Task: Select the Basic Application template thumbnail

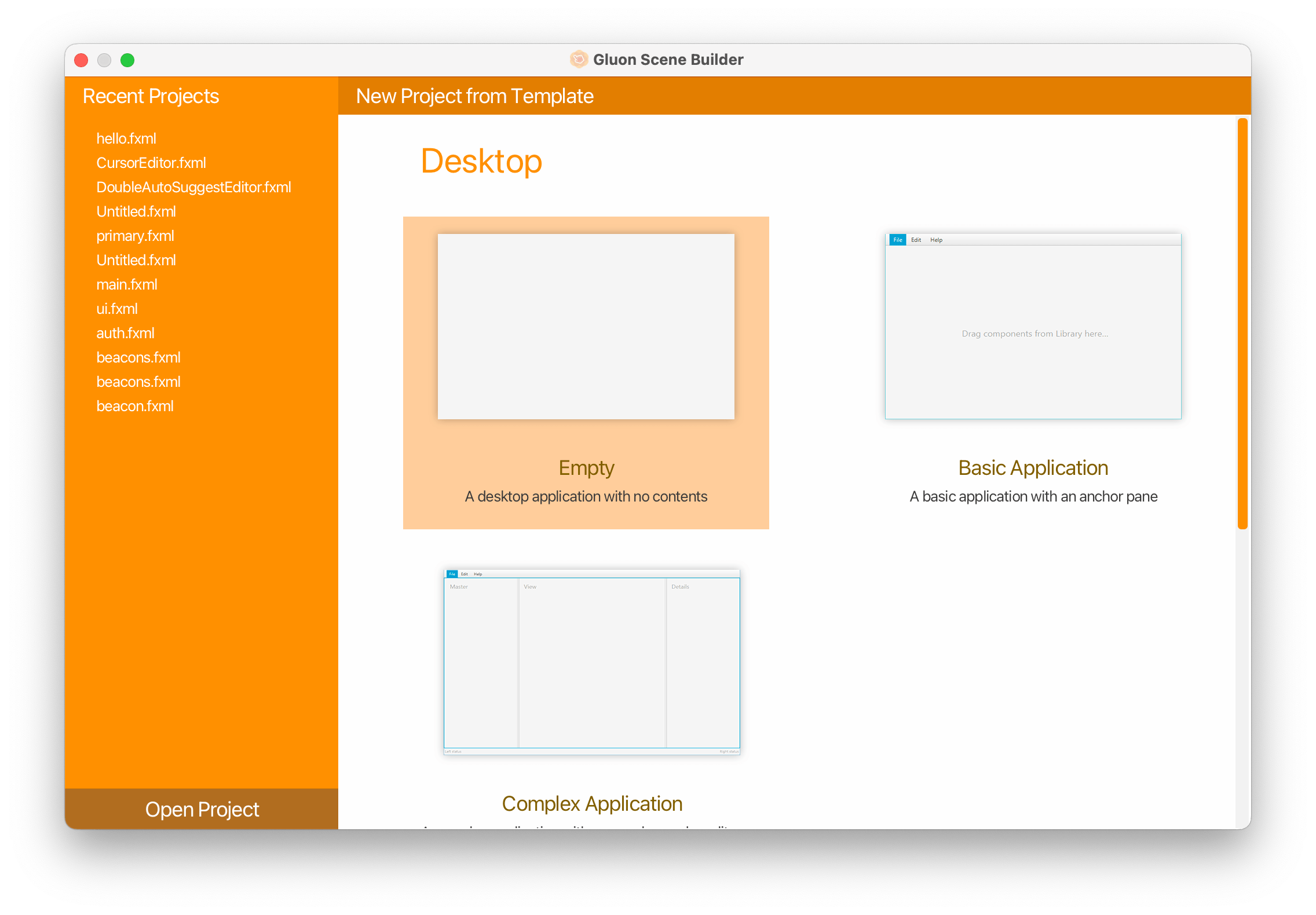Action: [x=1033, y=327]
